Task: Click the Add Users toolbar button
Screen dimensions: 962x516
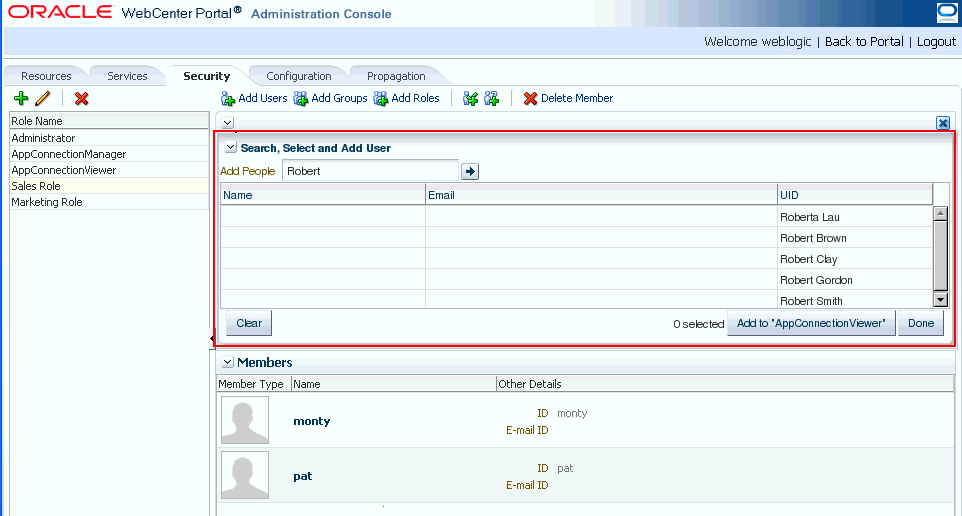Action: point(254,98)
